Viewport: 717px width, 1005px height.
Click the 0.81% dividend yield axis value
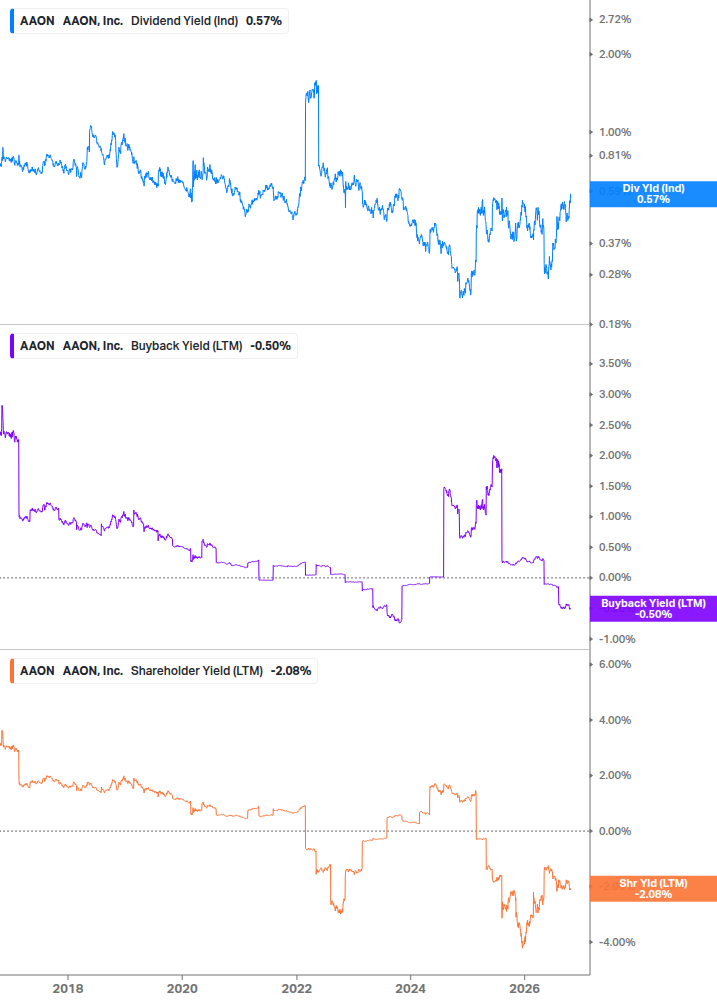point(615,155)
